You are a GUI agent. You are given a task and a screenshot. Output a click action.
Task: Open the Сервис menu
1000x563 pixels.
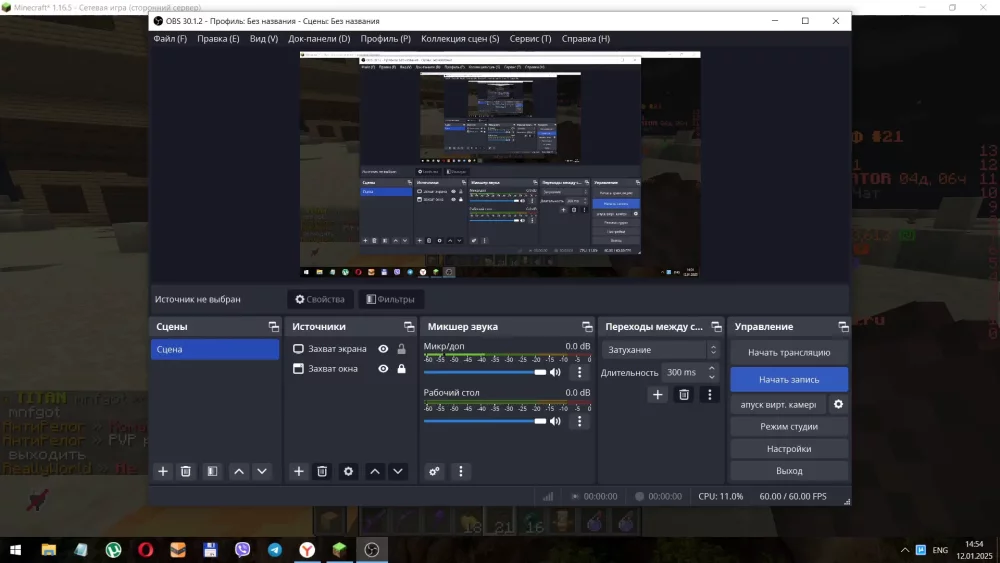[x=530, y=38]
